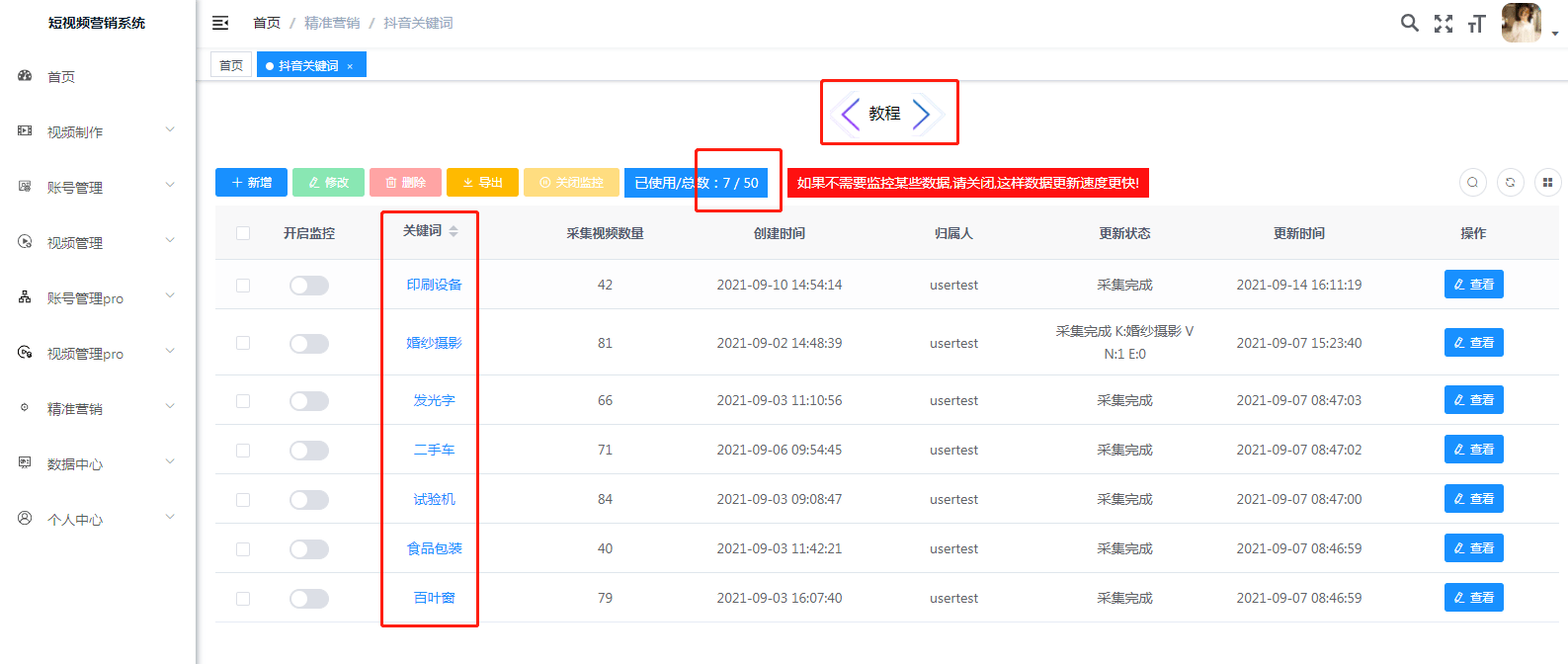Screen dimensions: 1568x664
Task: Switch to the 首页 tab
Action: pos(231,65)
